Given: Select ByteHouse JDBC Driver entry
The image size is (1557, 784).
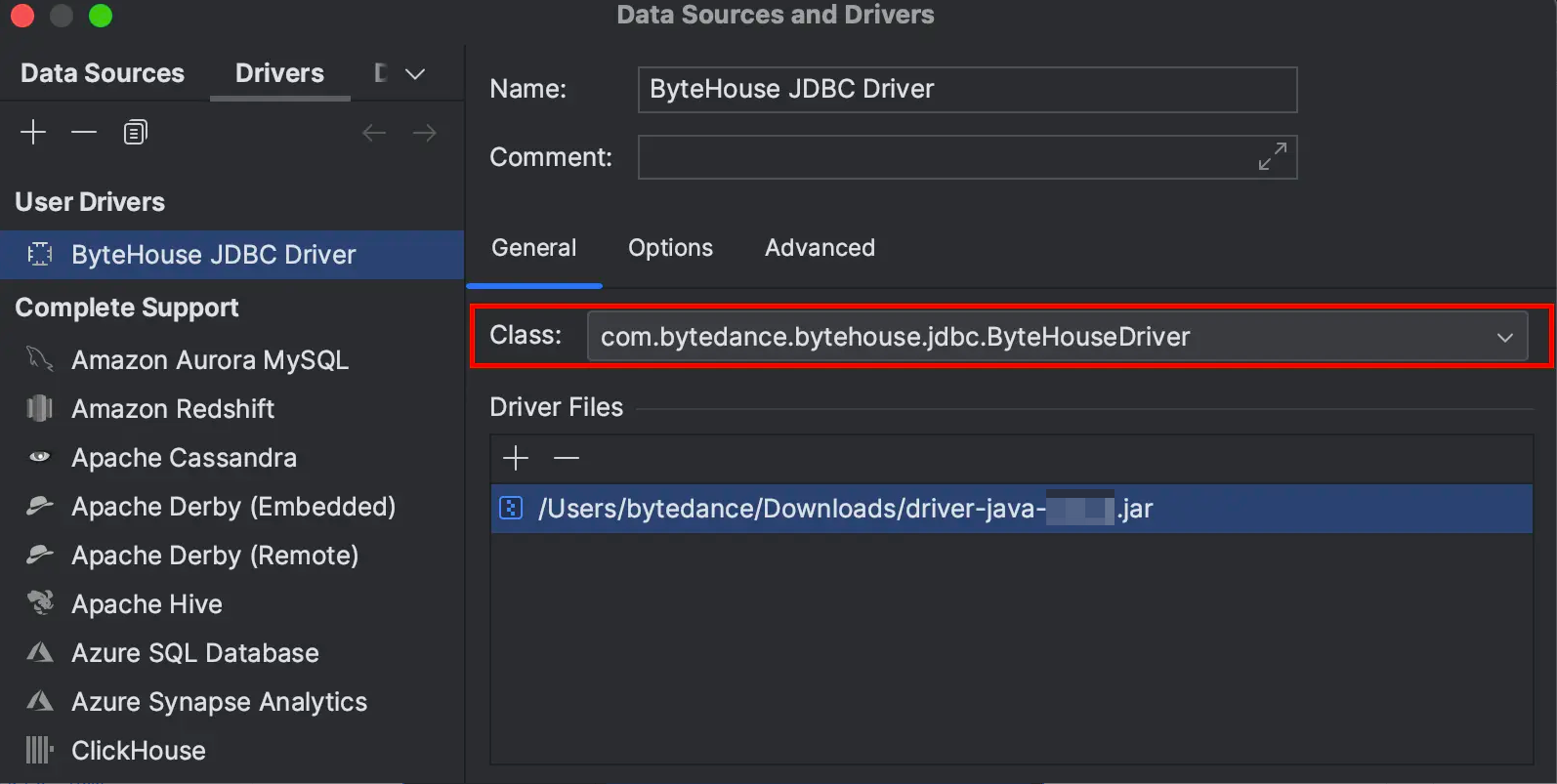Looking at the screenshot, I should click(232, 255).
